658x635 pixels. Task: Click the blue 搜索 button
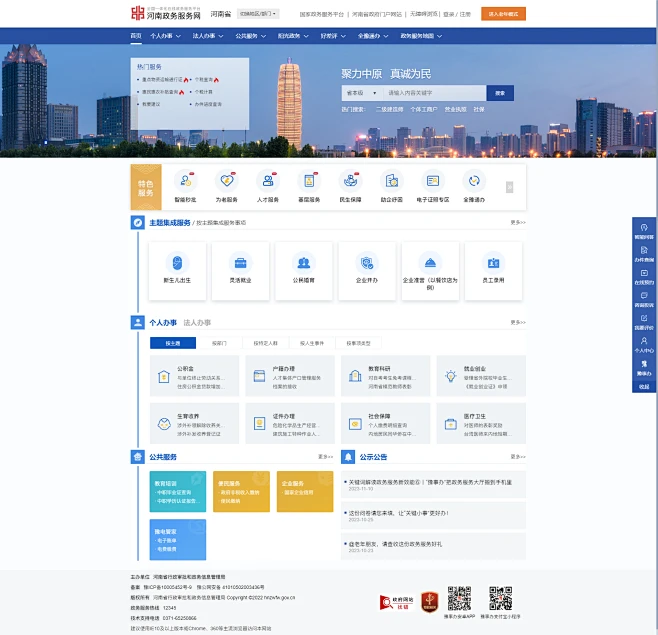click(501, 93)
